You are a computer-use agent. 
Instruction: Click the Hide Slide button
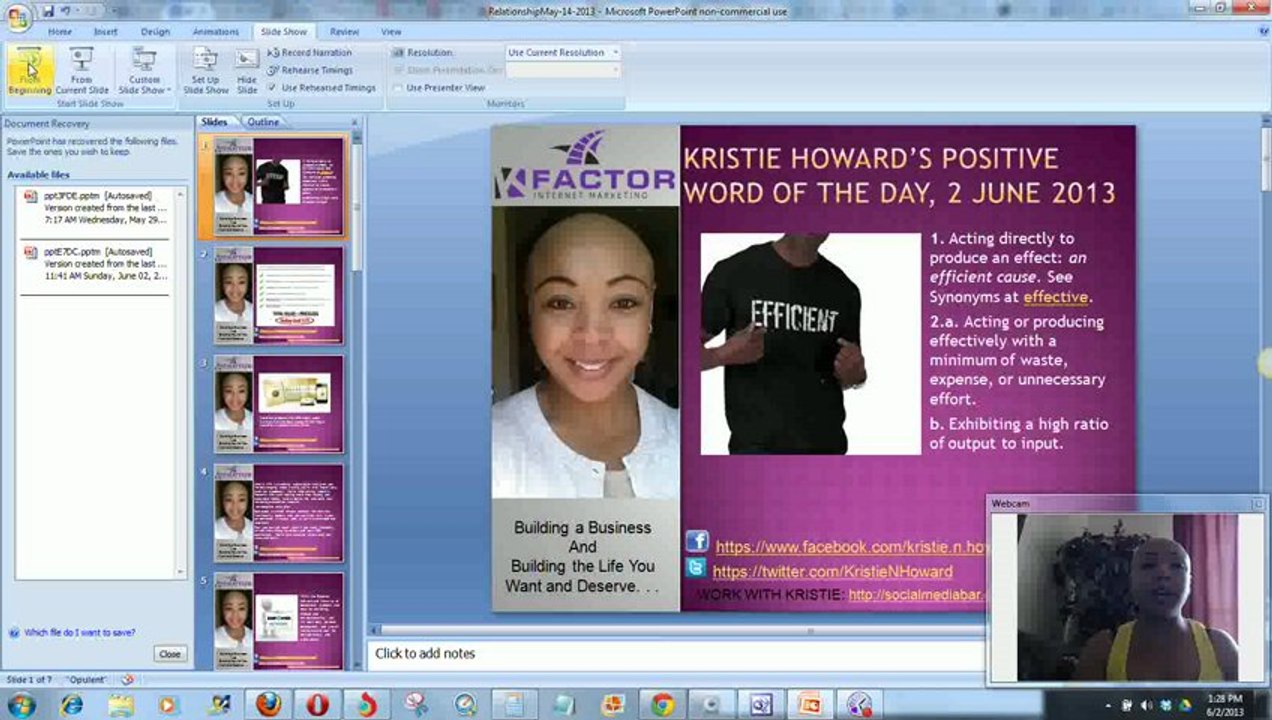pyautogui.click(x=247, y=70)
